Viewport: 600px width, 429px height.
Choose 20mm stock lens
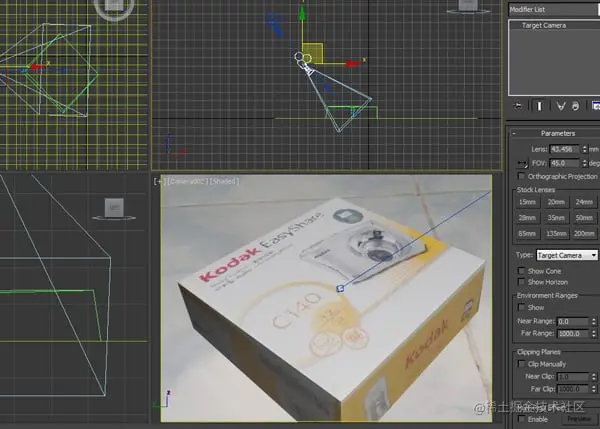556,202
